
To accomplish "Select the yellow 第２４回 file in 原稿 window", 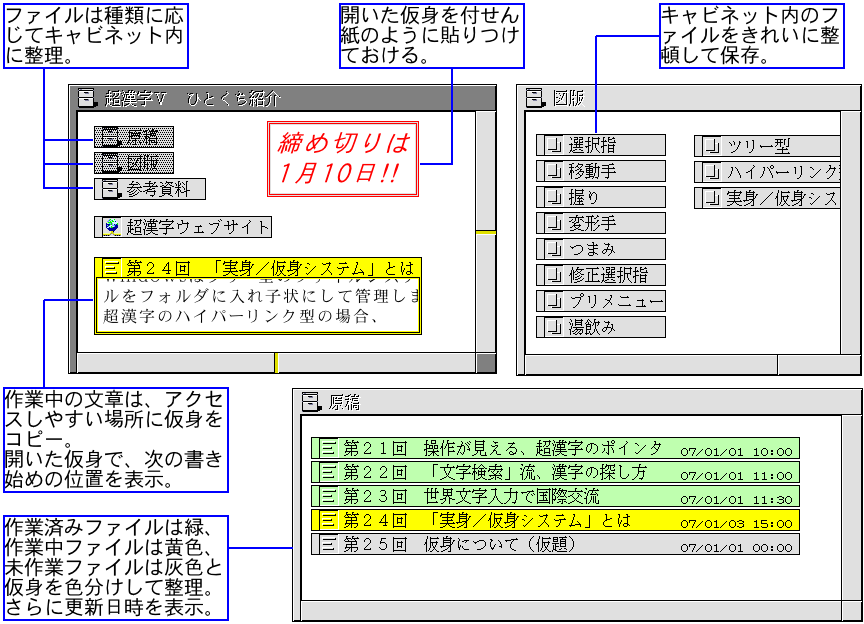I will (x=555, y=520).
